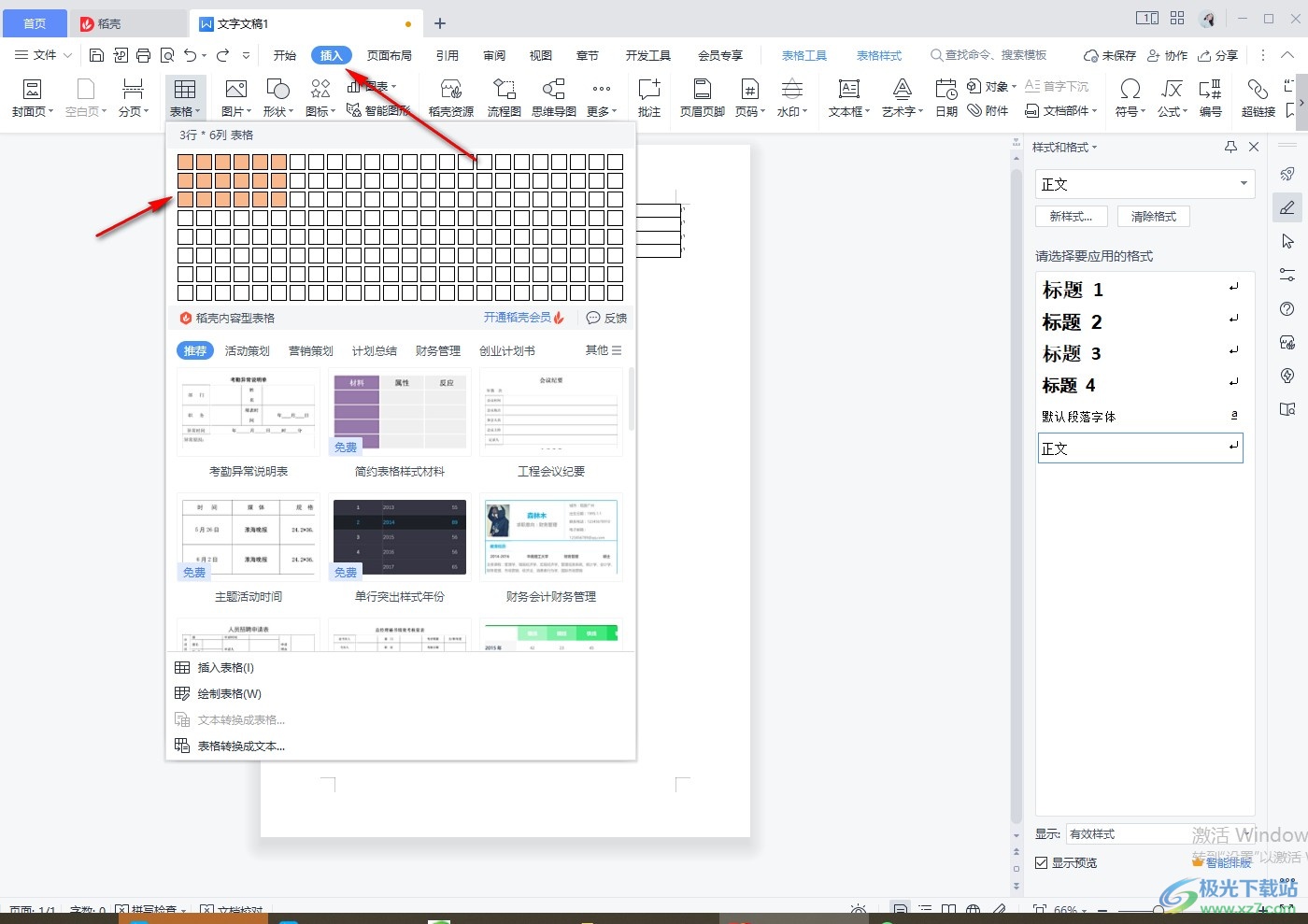Insert an attachment (附件)
The width and height of the screenshot is (1308, 924).
(x=988, y=110)
